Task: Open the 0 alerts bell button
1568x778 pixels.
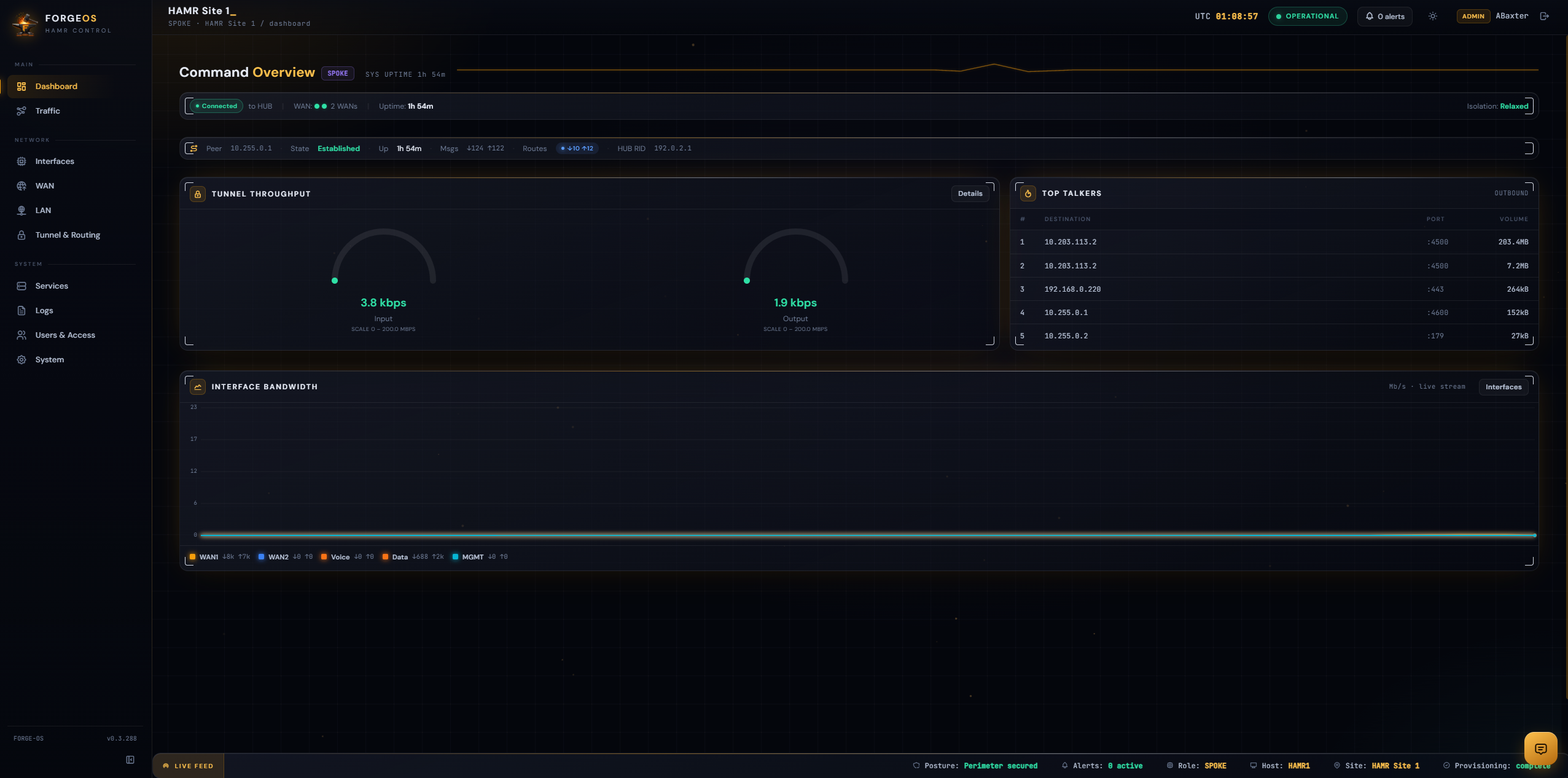Action: [1385, 17]
